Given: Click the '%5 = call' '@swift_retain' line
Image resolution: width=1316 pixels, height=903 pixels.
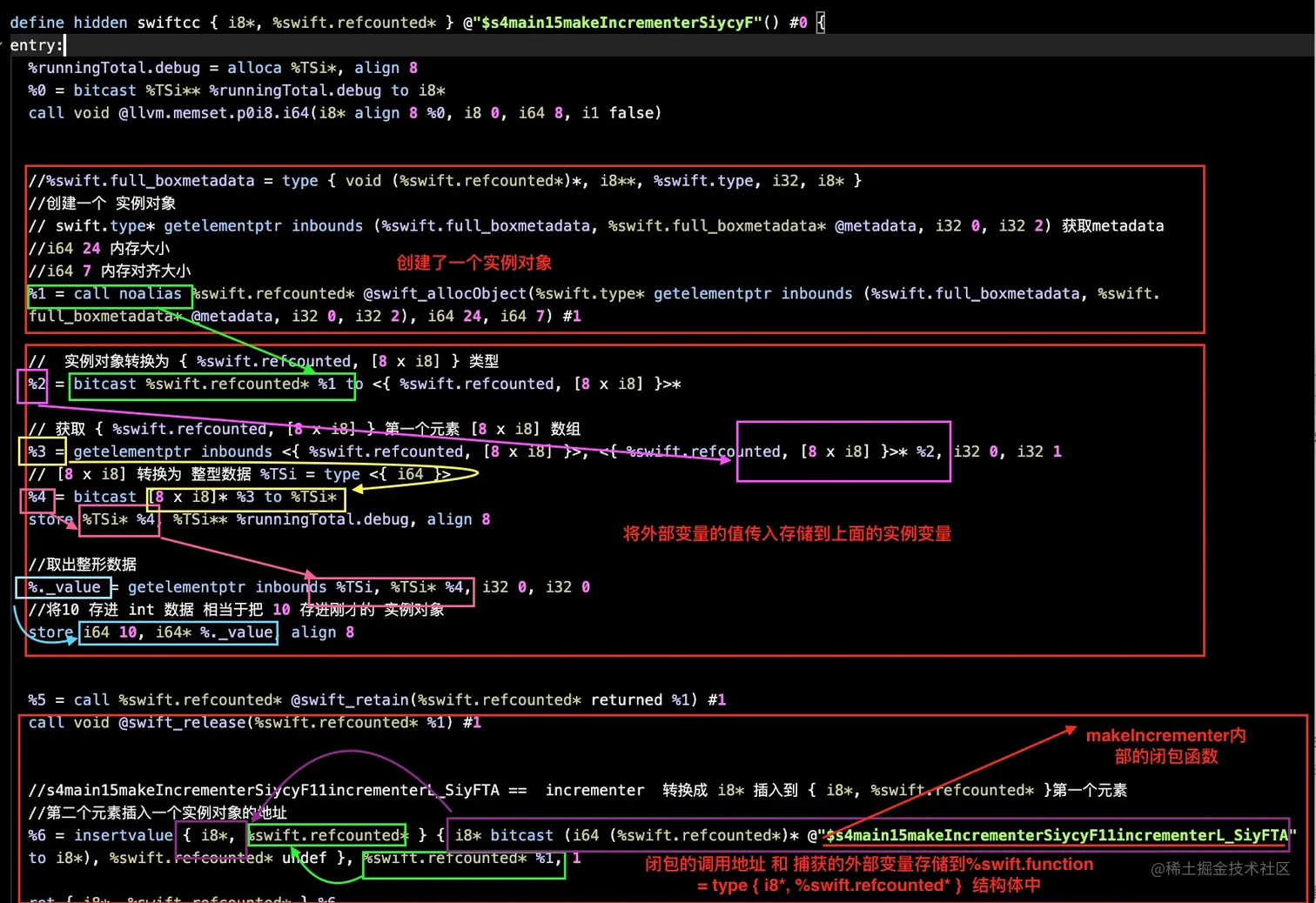Looking at the screenshot, I should (x=377, y=700).
